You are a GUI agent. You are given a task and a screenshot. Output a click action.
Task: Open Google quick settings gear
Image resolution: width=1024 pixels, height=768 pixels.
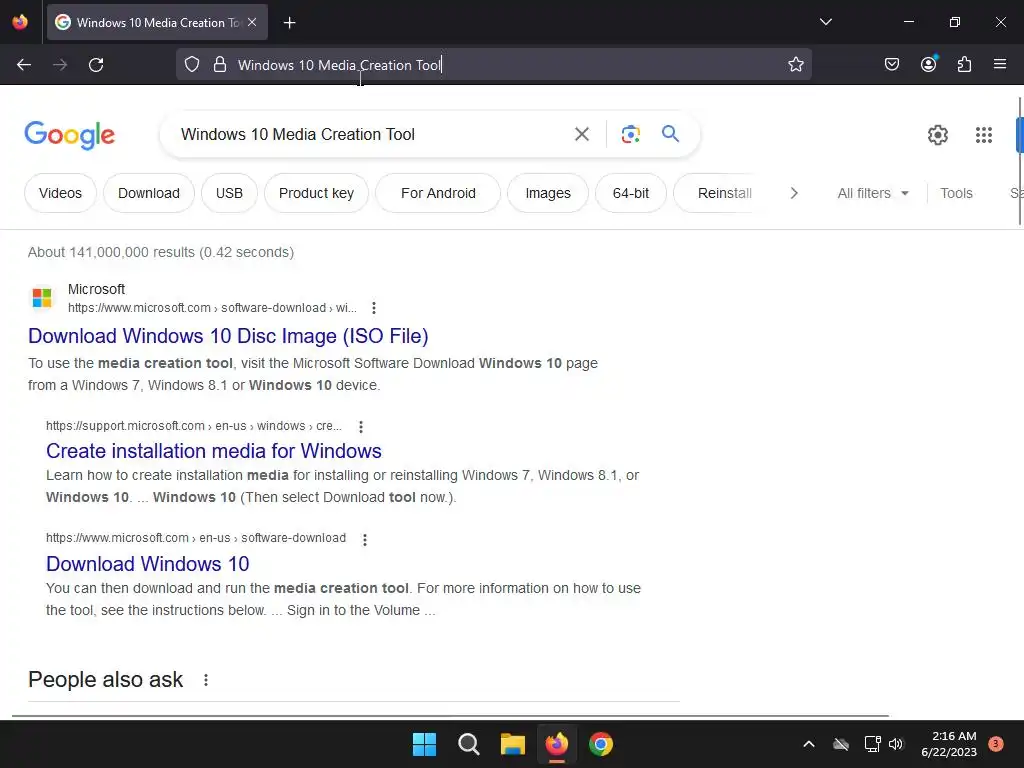(x=938, y=135)
